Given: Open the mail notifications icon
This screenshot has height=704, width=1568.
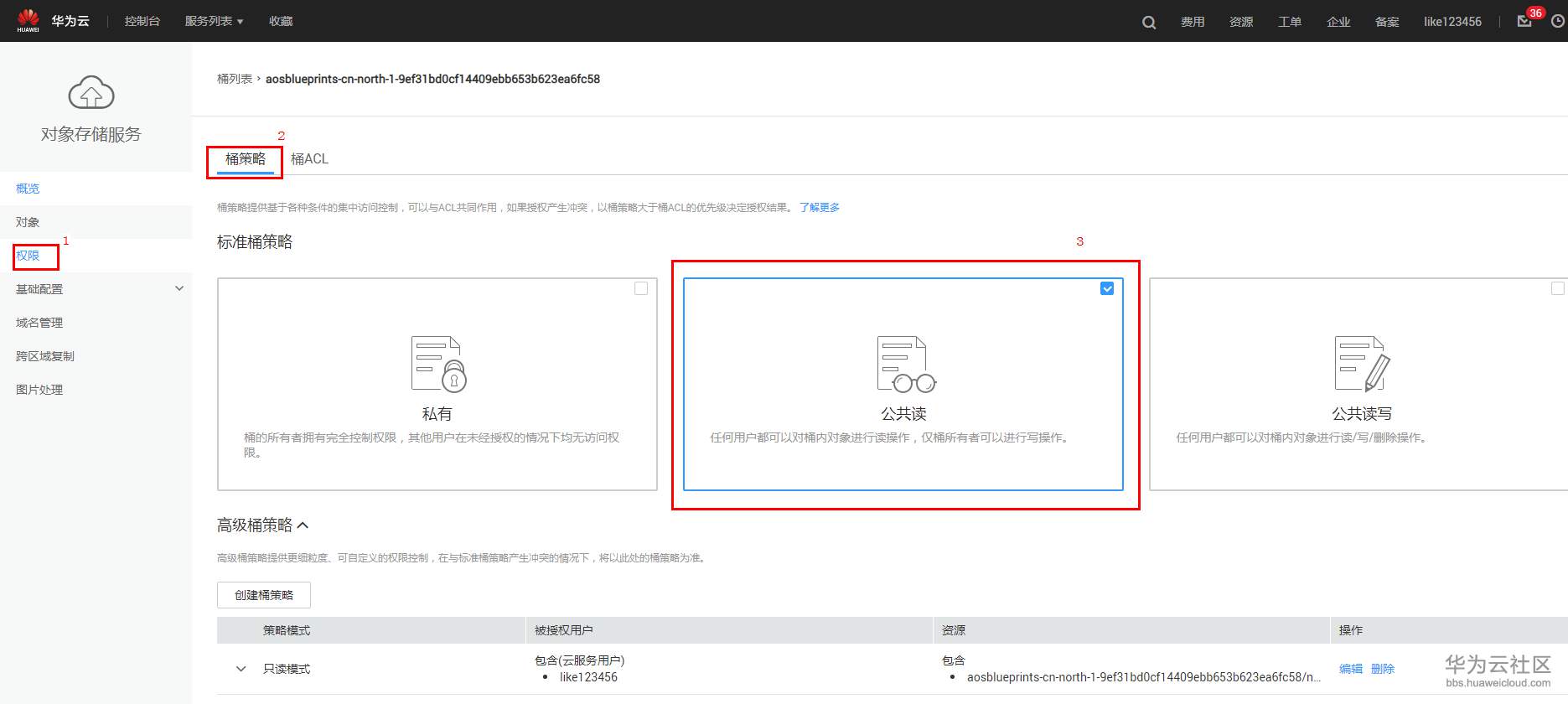Looking at the screenshot, I should pos(1524,22).
